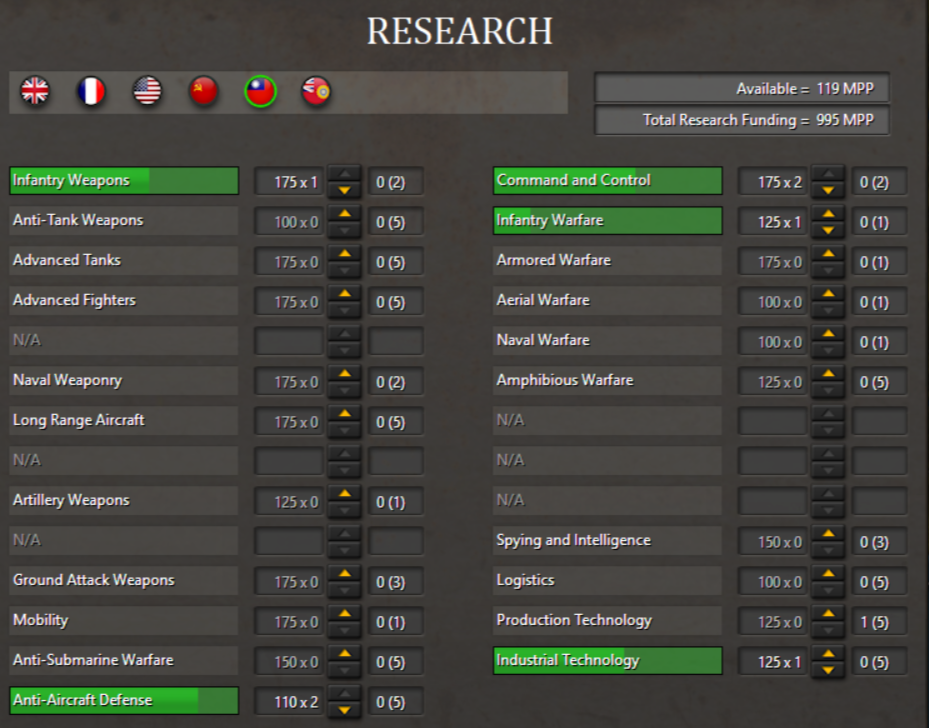Screen dimensions: 929x728
Task: Decrease Infantry Weapons research investment
Action: (x=344, y=190)
